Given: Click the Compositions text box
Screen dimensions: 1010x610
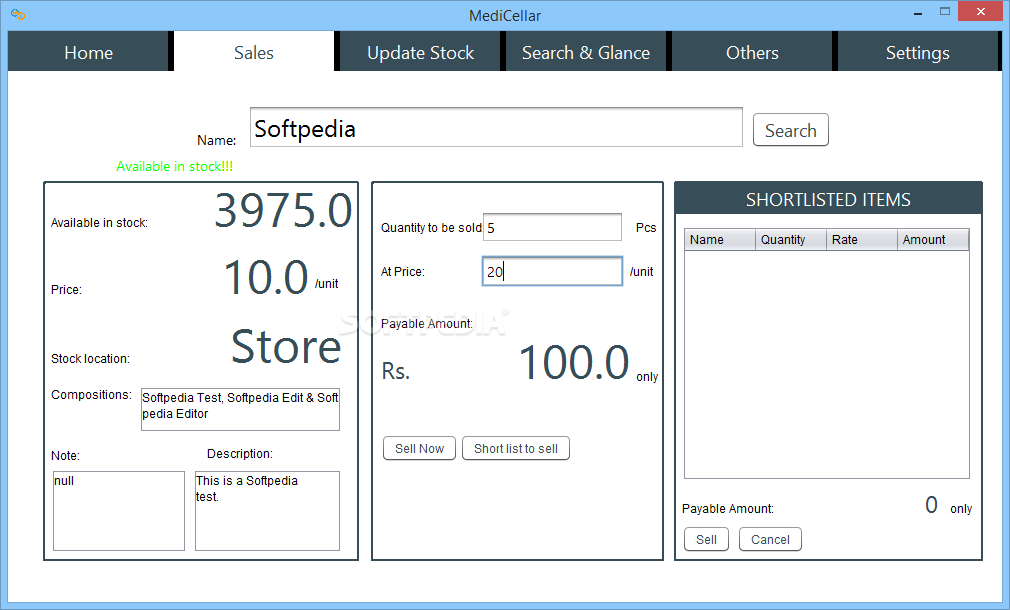Looking at the screenshot, I should (240, 409).
